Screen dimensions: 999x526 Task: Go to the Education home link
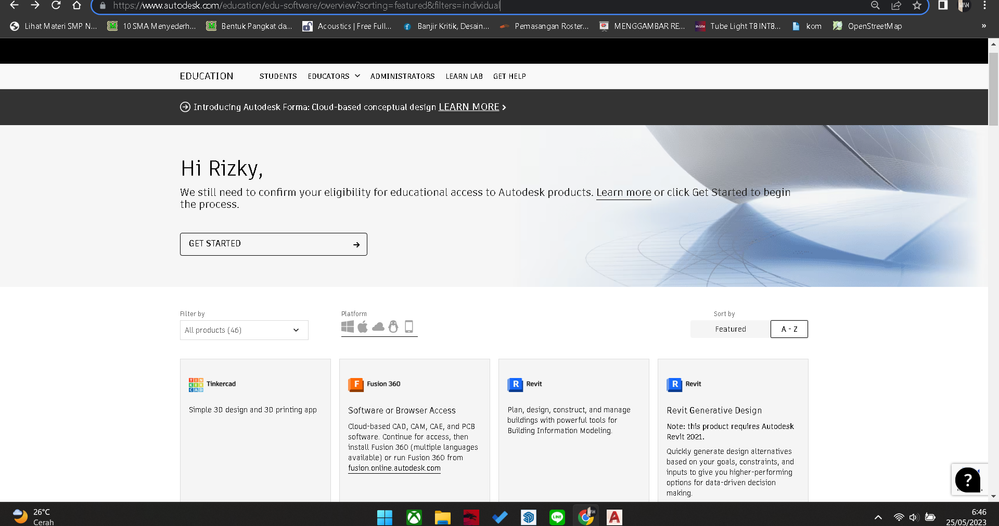coord(206,76)
